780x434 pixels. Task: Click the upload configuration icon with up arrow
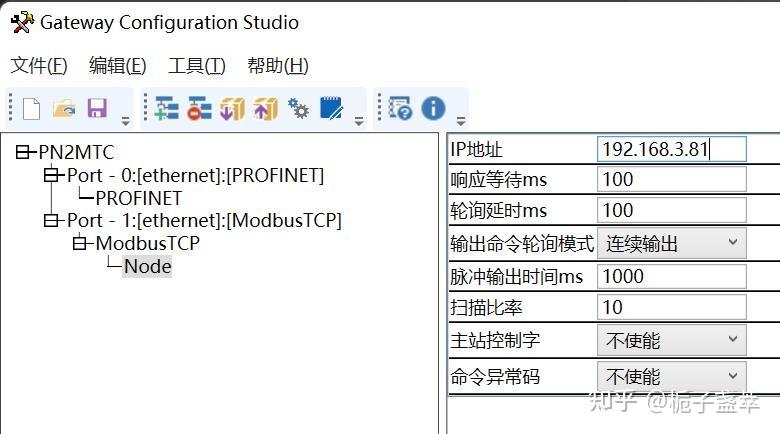[265, 108]
